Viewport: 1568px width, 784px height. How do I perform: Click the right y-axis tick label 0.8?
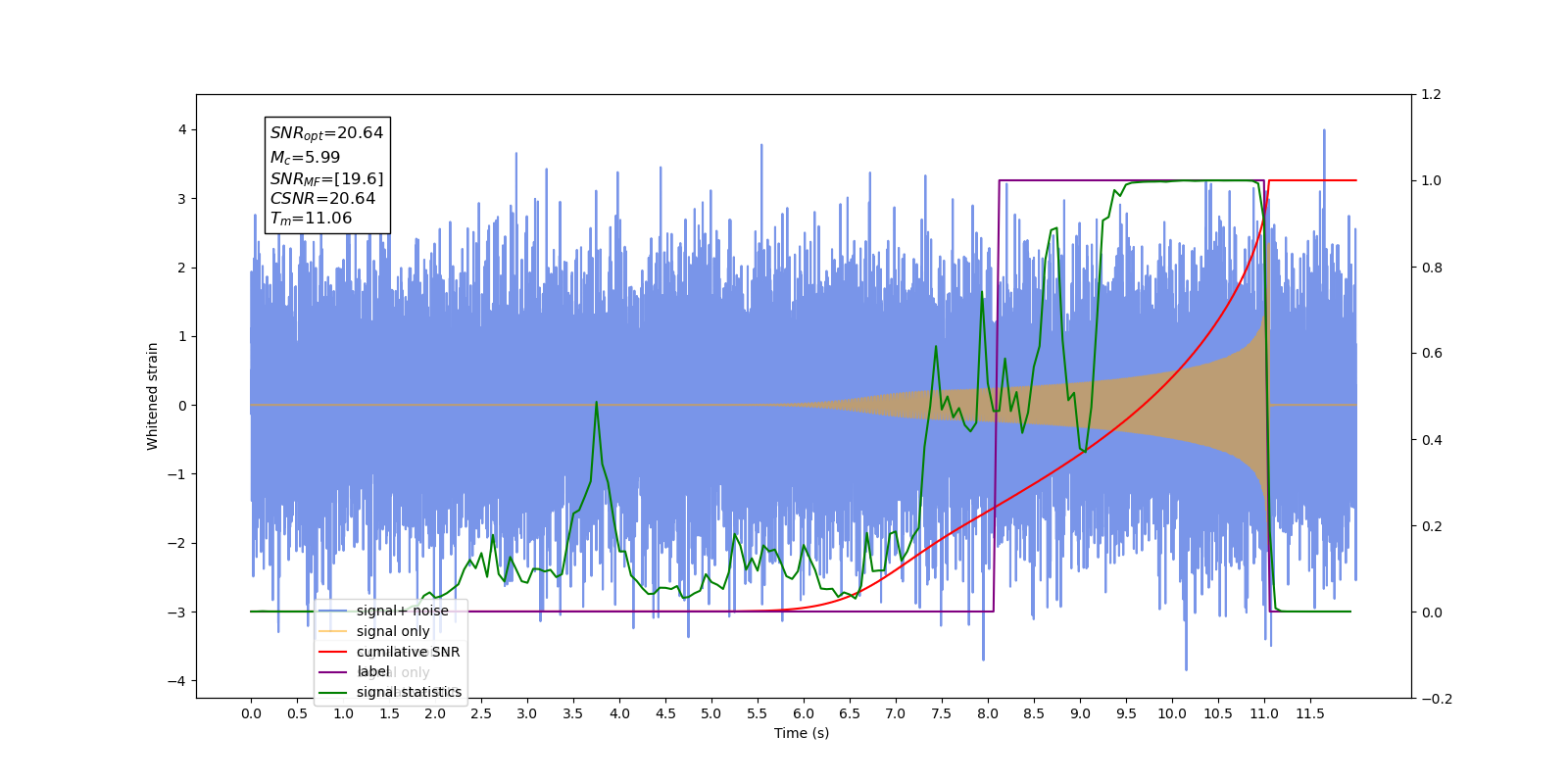pyautogui.click(x=1432, y=268)
